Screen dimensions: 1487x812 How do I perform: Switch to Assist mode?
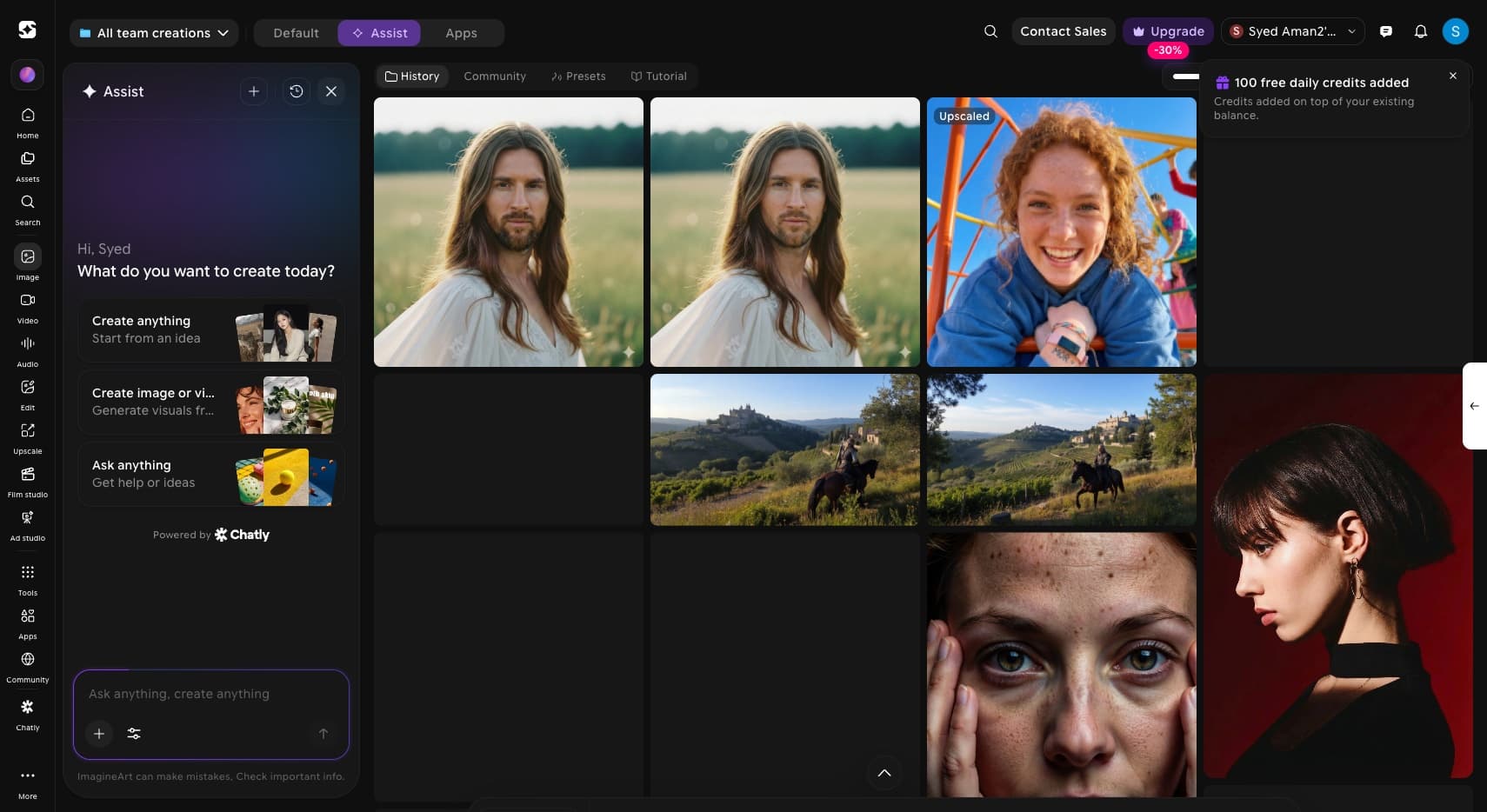(379, 33)
